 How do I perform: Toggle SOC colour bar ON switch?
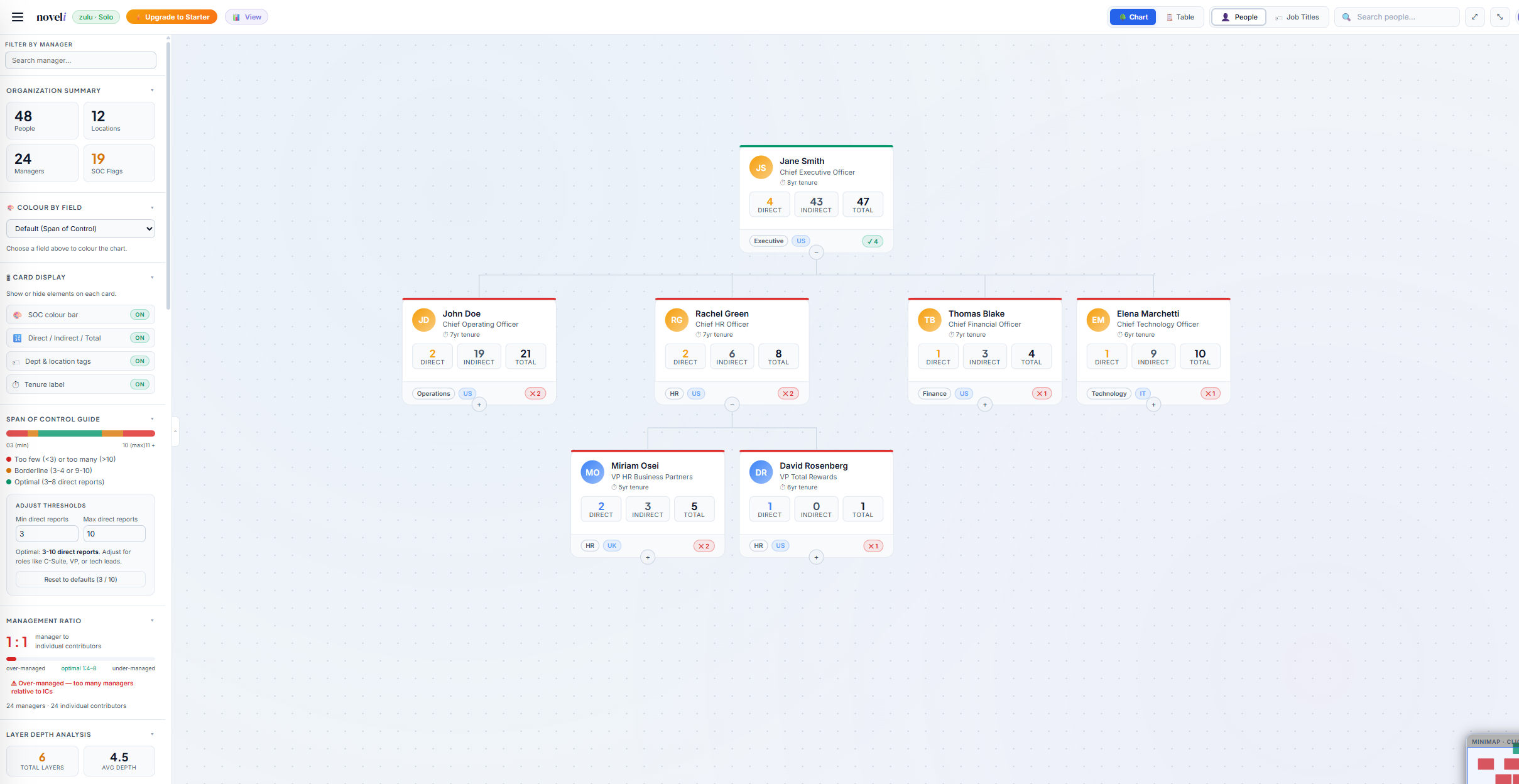tap(139, 315)
